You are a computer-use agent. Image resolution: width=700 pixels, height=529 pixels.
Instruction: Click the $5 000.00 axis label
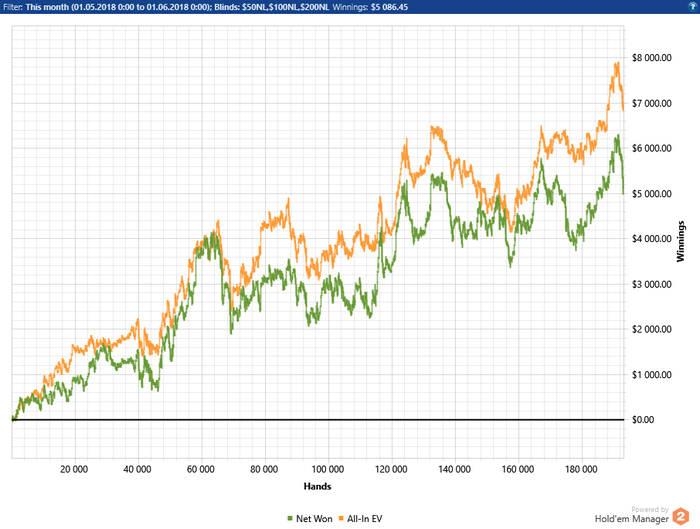(x=652, y=194)
